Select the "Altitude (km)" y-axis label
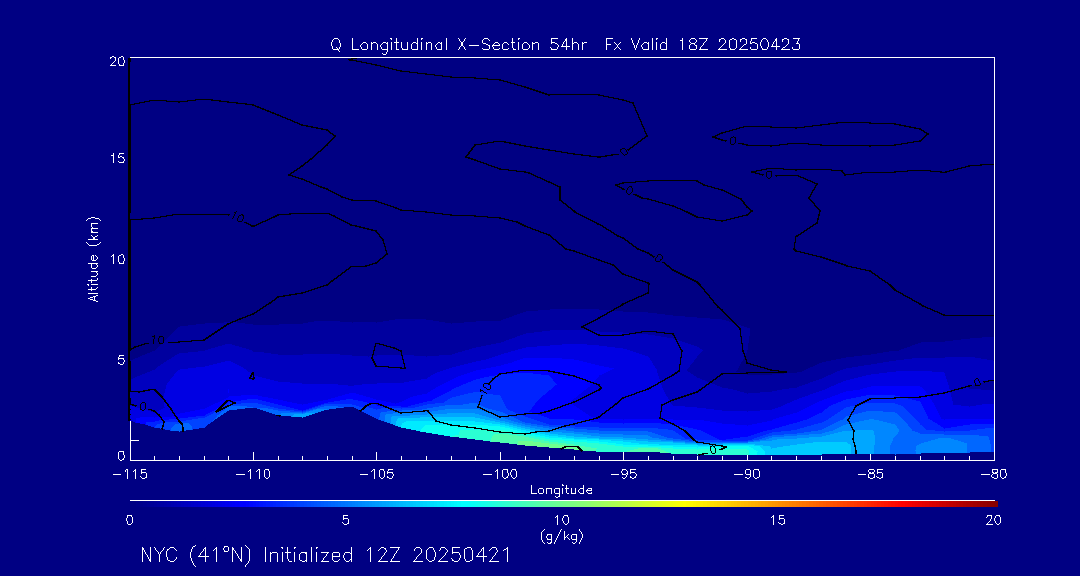This screenshot has width=1080, height=576. (x=94, y=259)
